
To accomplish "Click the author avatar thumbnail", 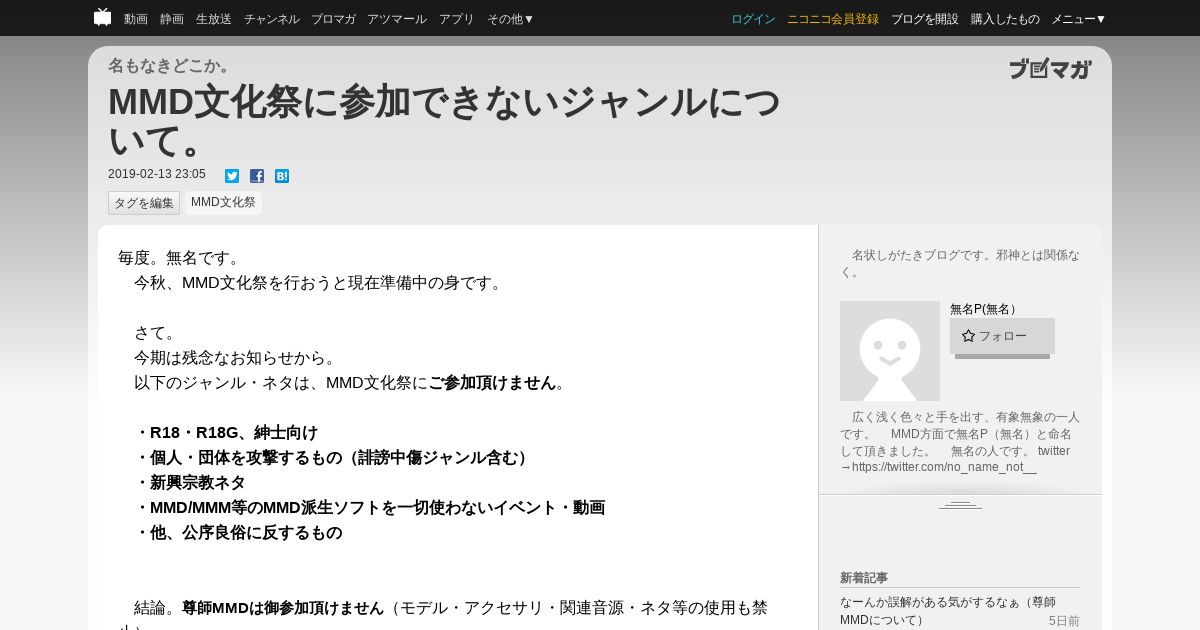I will coord(890,351).
